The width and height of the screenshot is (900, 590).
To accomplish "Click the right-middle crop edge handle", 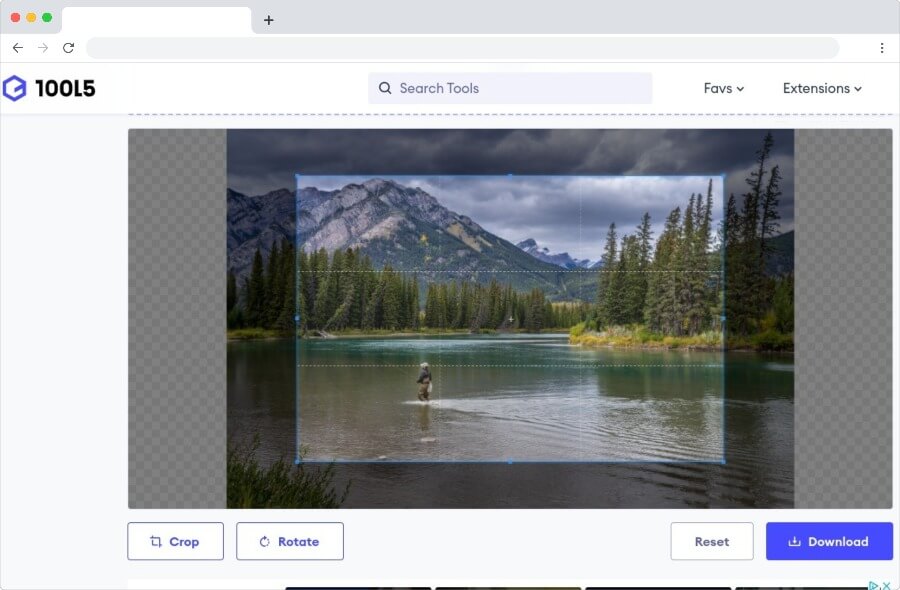I will [x=723, y=318].
